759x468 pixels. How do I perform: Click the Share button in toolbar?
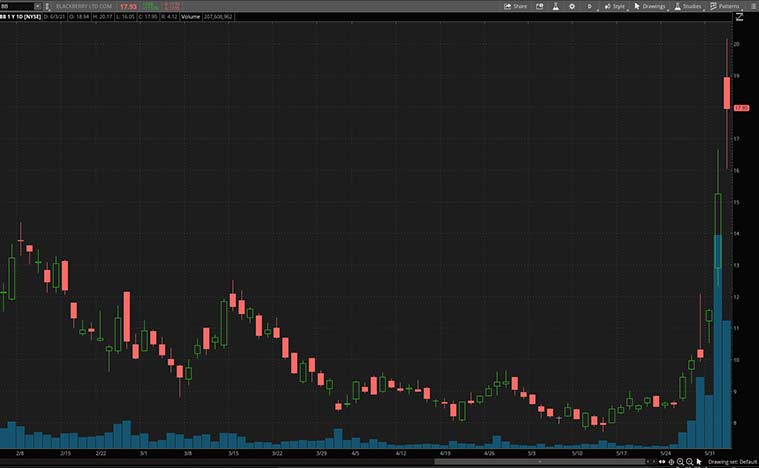coord(515,6)
